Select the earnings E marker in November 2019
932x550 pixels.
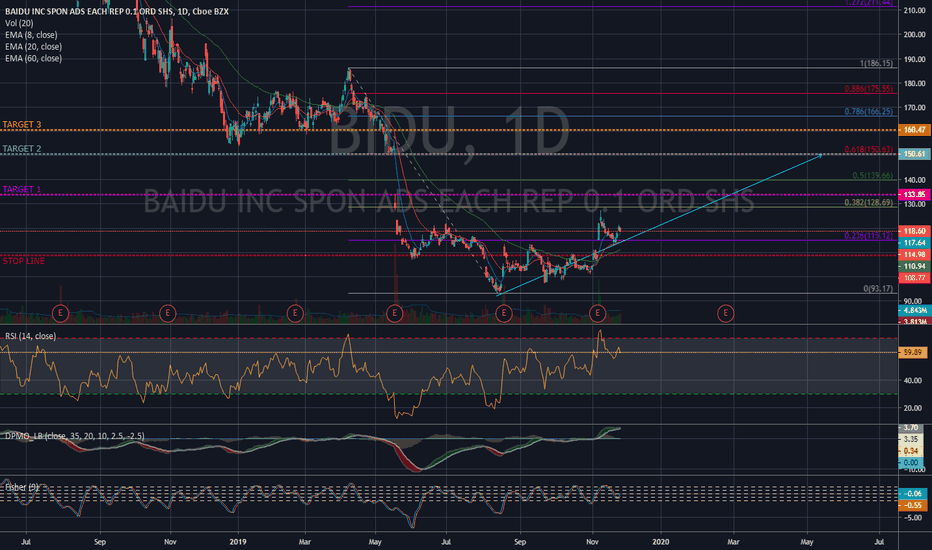point(597,313)
